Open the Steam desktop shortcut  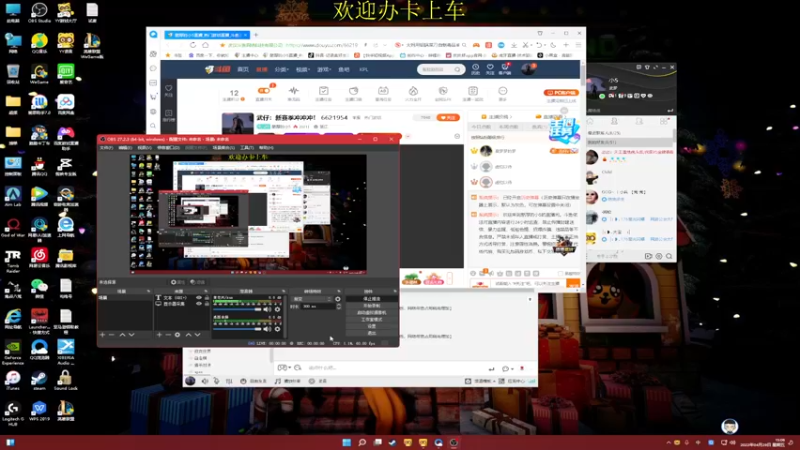point(39,380)
